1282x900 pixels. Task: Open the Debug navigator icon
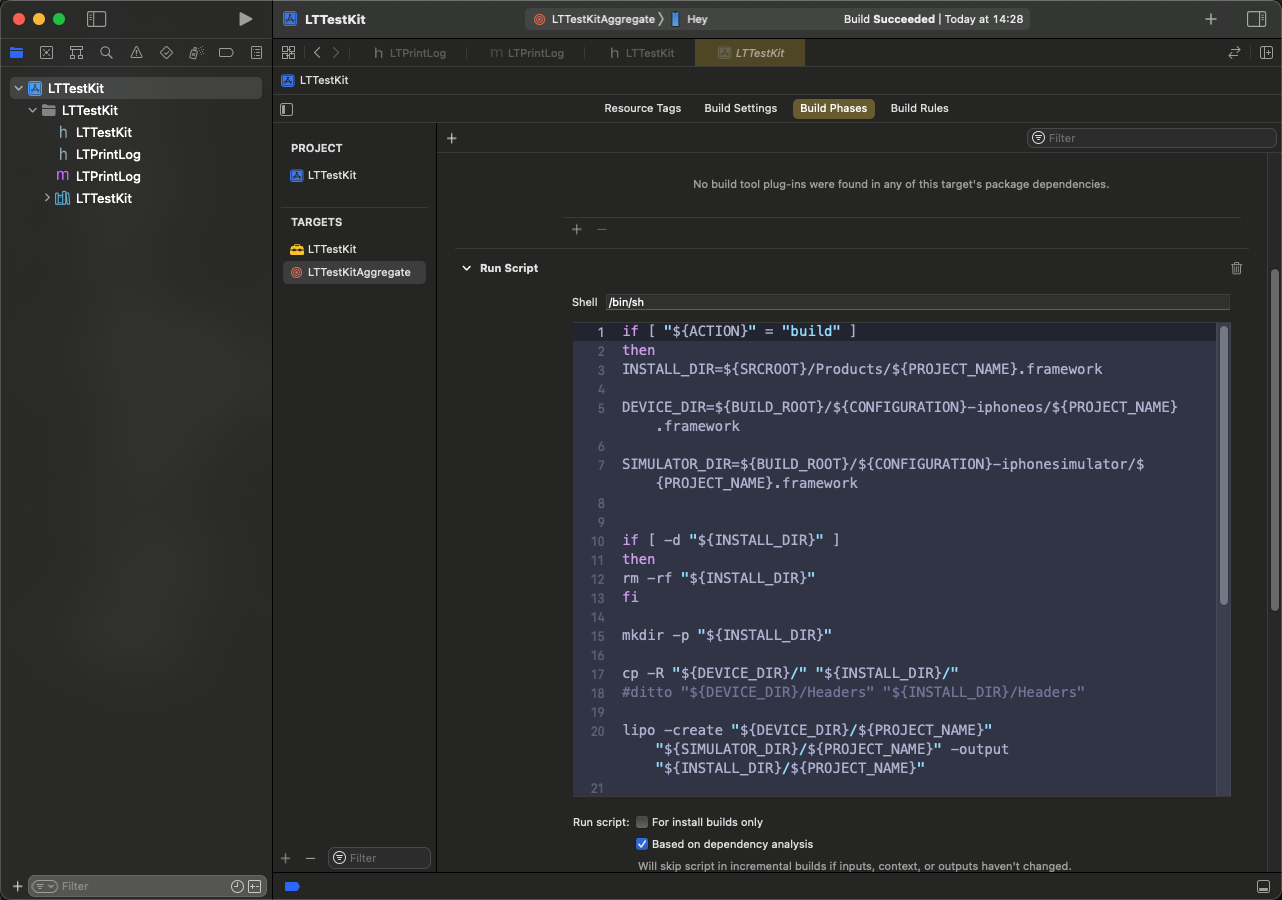[196, 52]
